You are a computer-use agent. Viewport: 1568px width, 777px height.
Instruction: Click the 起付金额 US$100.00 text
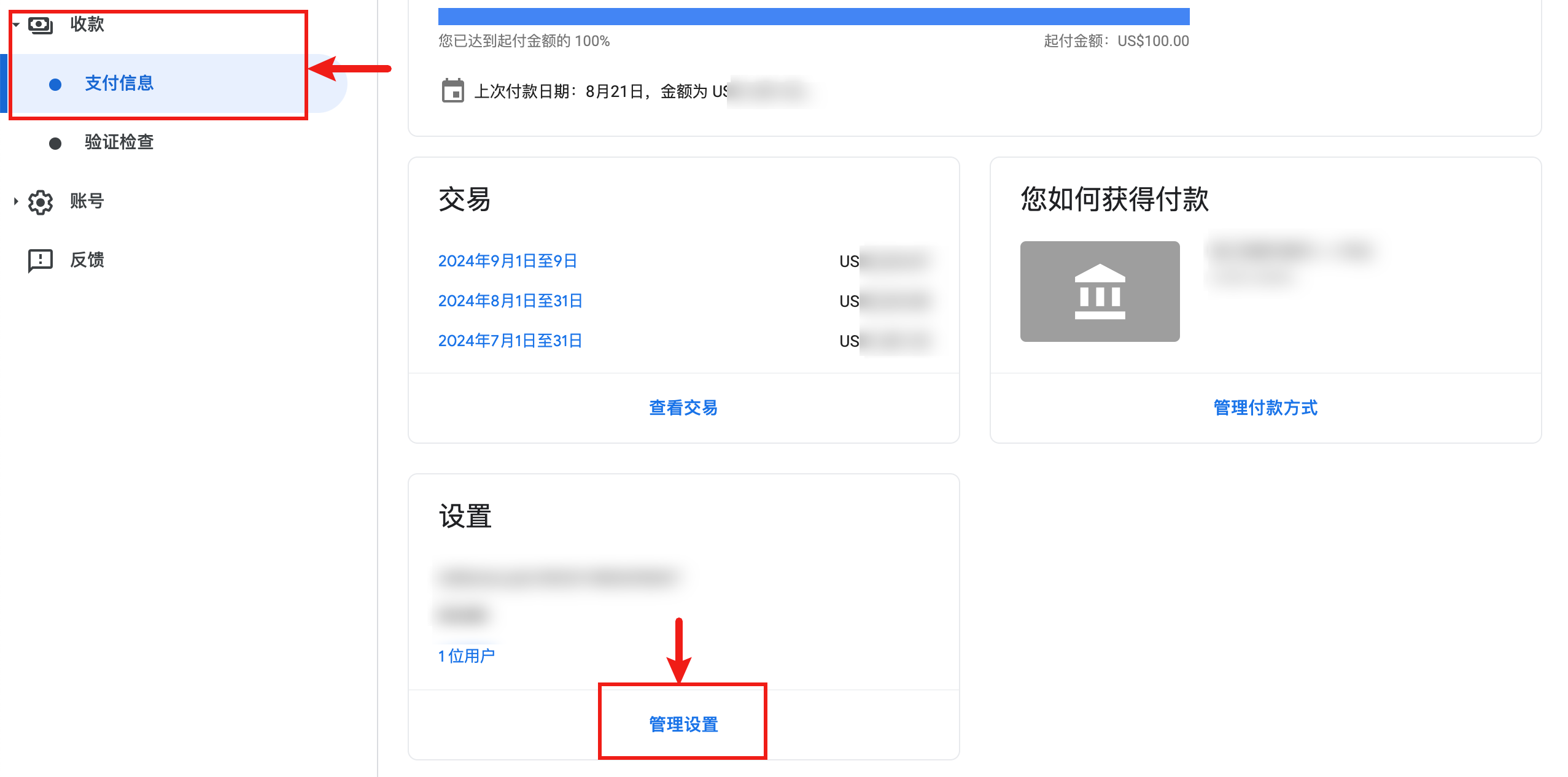tap(1116, 41)
